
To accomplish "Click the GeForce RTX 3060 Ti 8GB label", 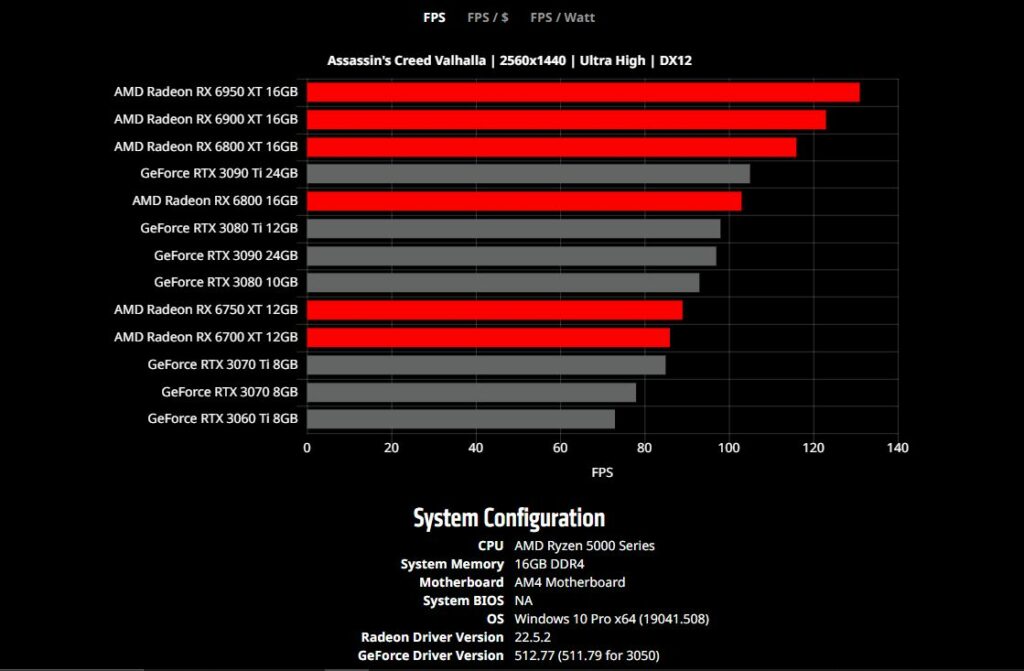I will [x=223, y=419].
